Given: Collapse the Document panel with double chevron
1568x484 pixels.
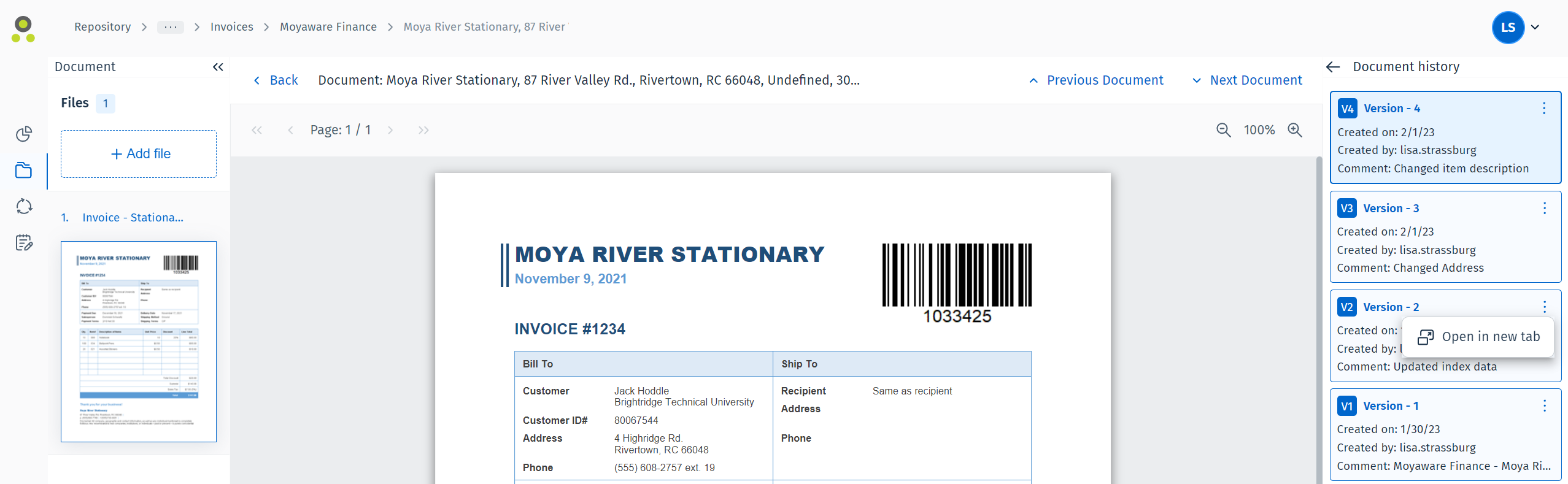Looking at the screenshot, I should (218, 67).
